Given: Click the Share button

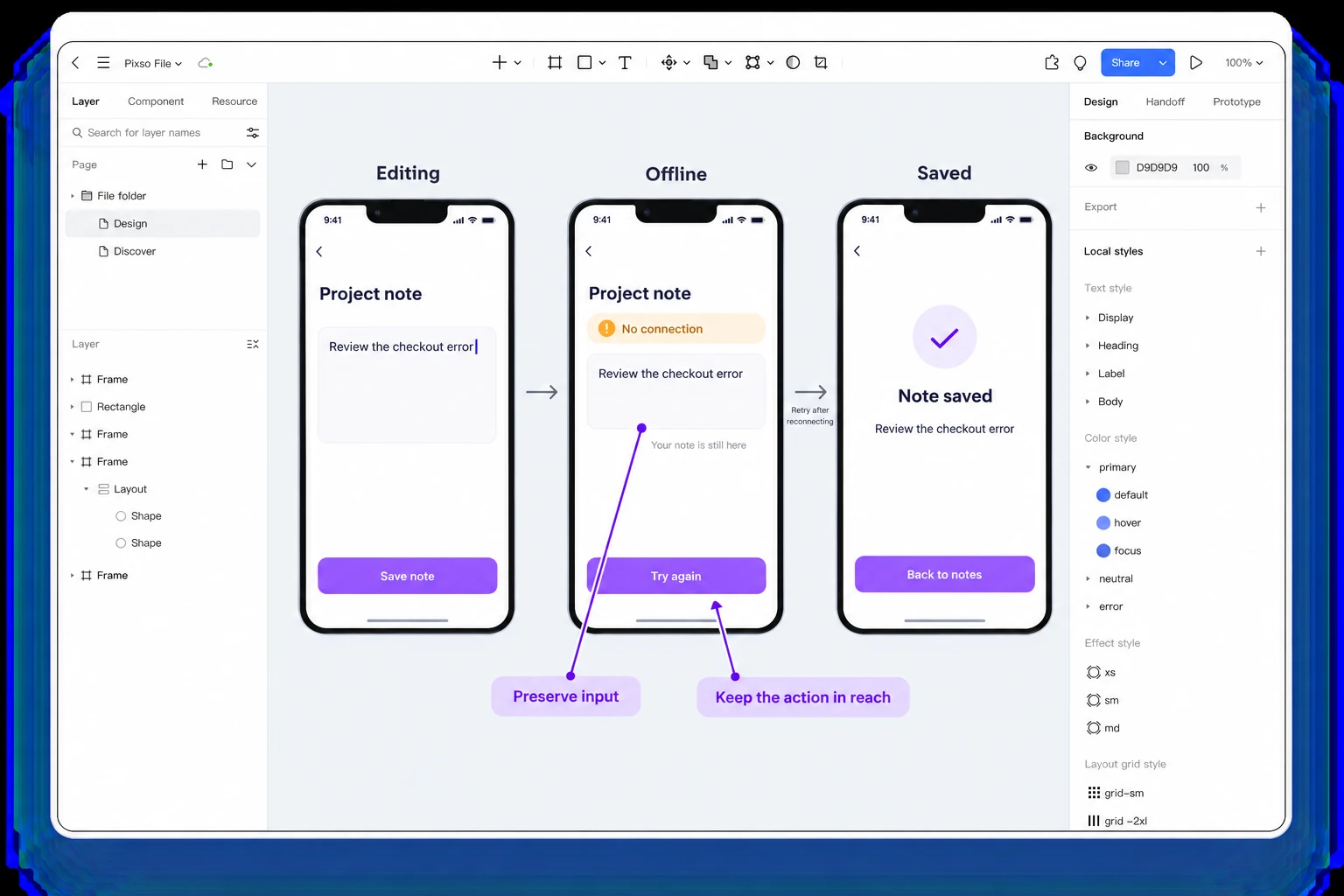Looking at the screenshot, I should coord(1125,63).
